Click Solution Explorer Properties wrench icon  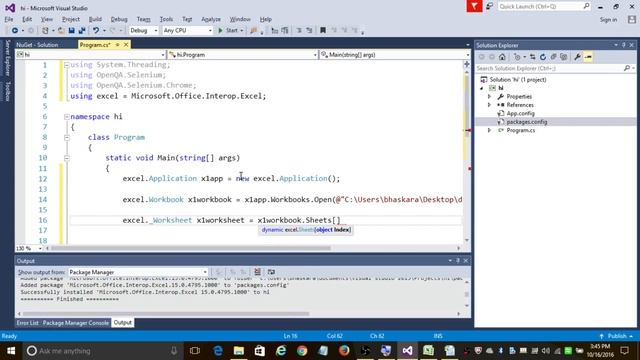click(577, 57)
